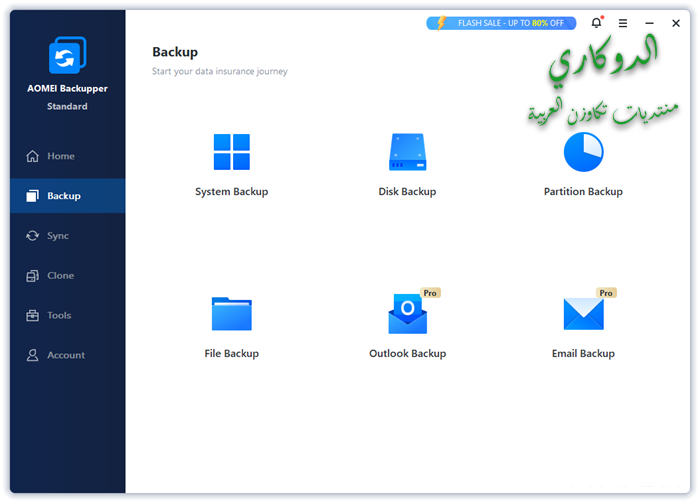Open the Home page from sidebar
Image resolution: width=700 pixels, height=503 pixels.
tap(67, 156)
